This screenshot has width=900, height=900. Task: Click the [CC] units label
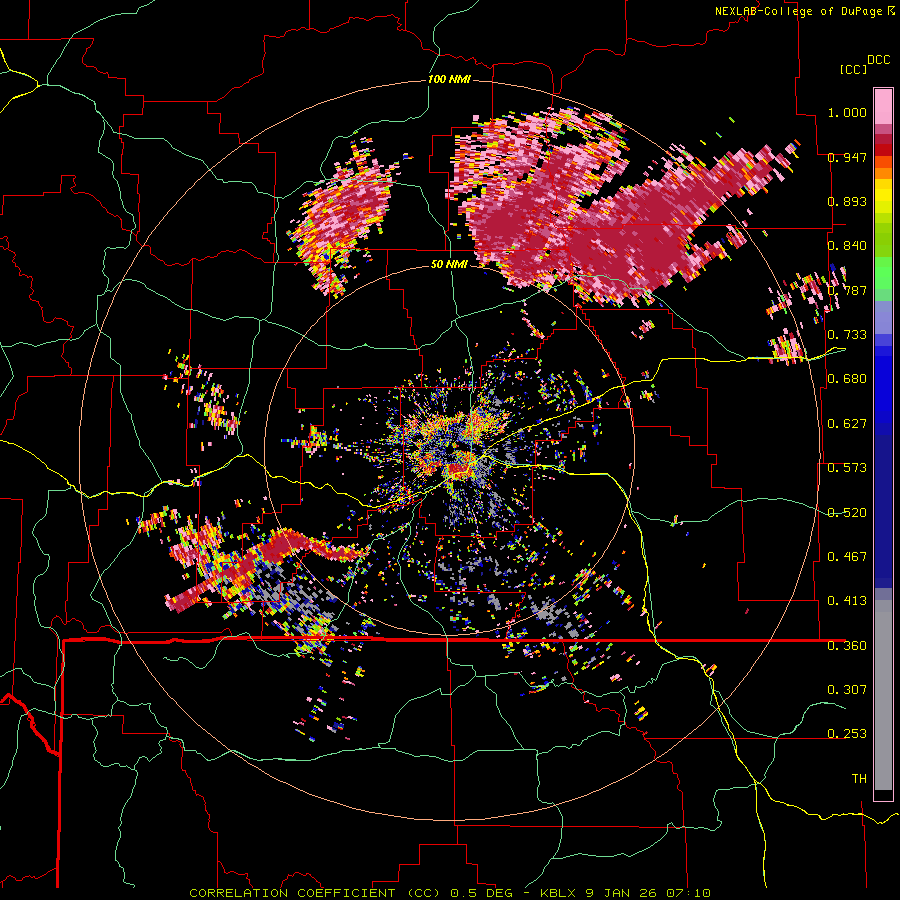[853, 69]
